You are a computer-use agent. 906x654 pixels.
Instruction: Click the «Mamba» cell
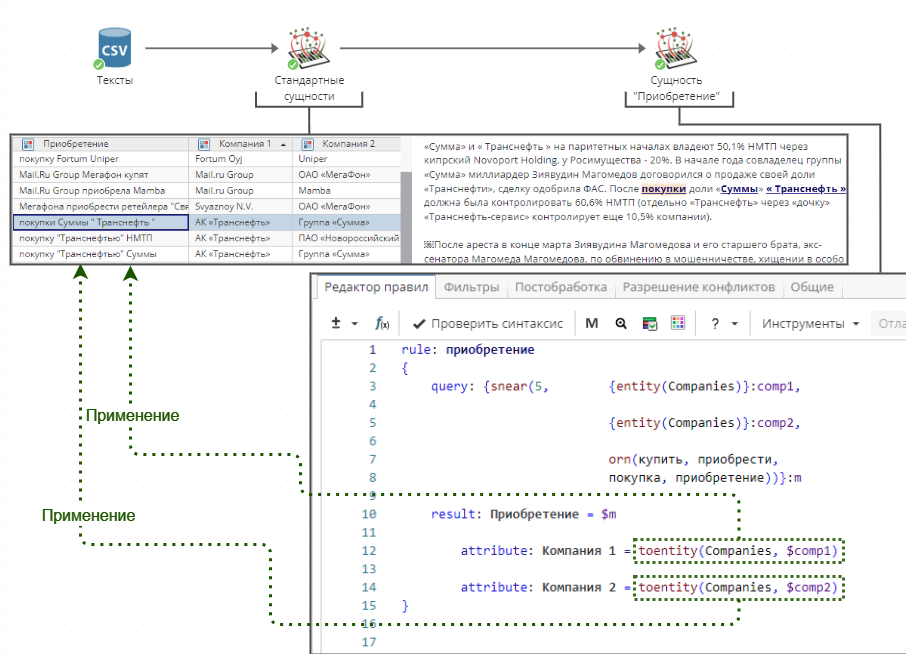pos(347,191)
